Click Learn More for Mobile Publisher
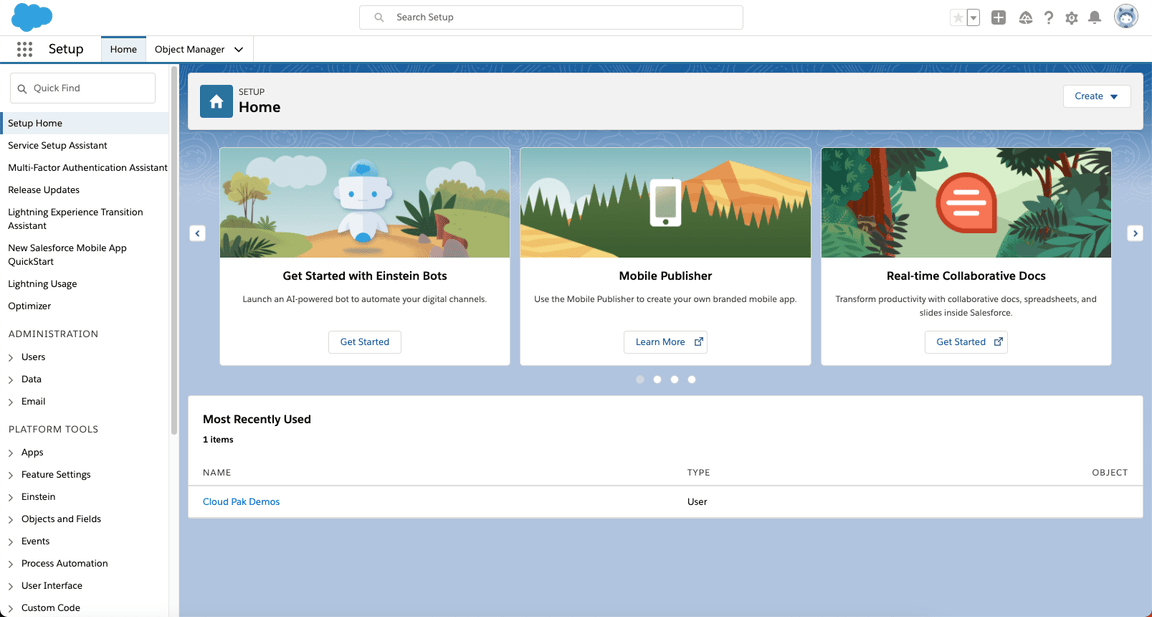This screenshot has width=1152, height=617. click(666, 342)
